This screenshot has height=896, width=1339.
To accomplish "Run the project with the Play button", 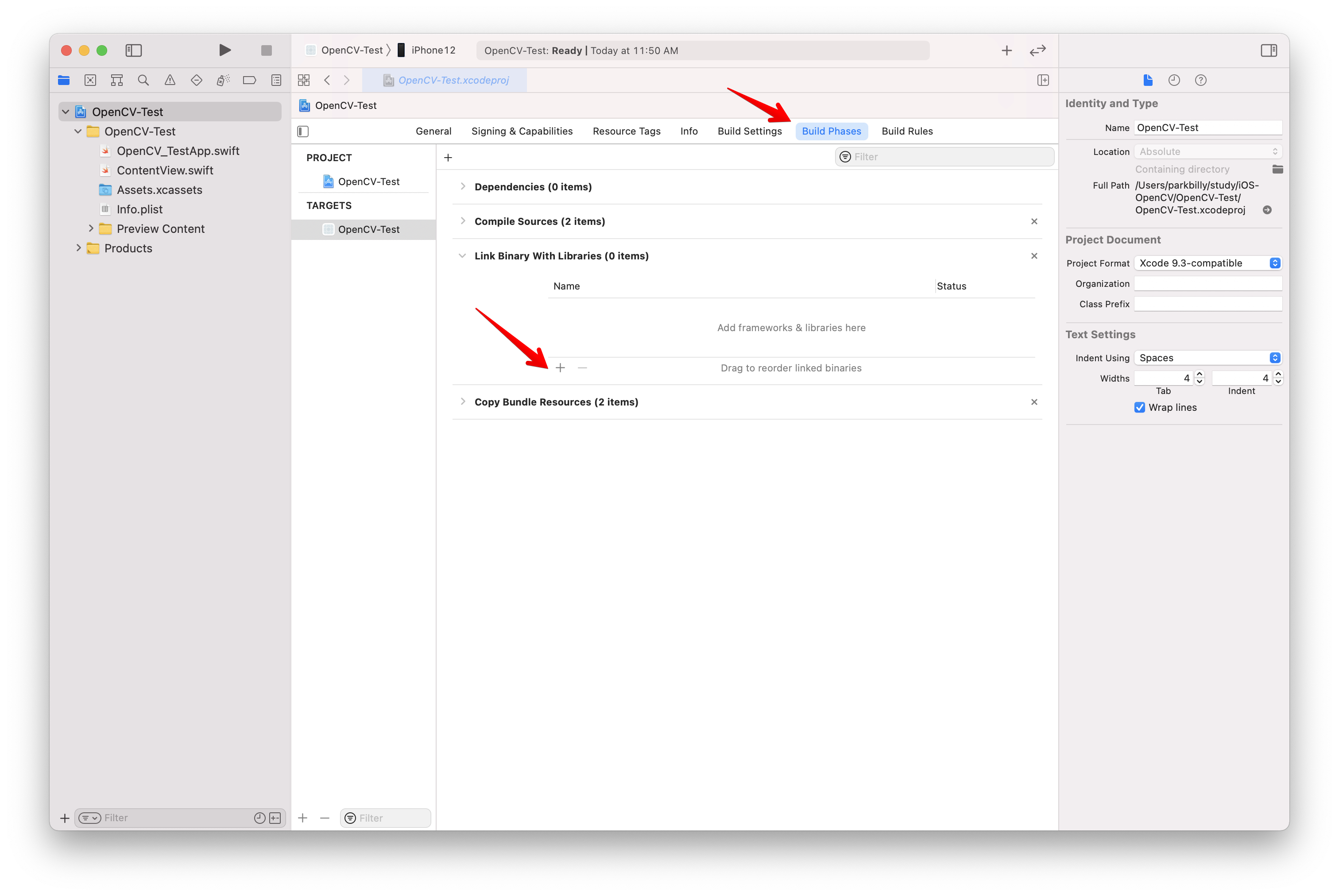I will click(x=224, y=50).
